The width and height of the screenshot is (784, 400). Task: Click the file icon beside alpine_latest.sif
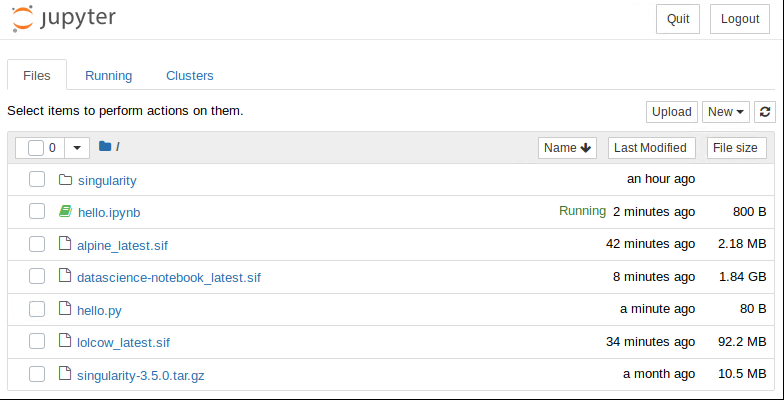click(65, 244)
